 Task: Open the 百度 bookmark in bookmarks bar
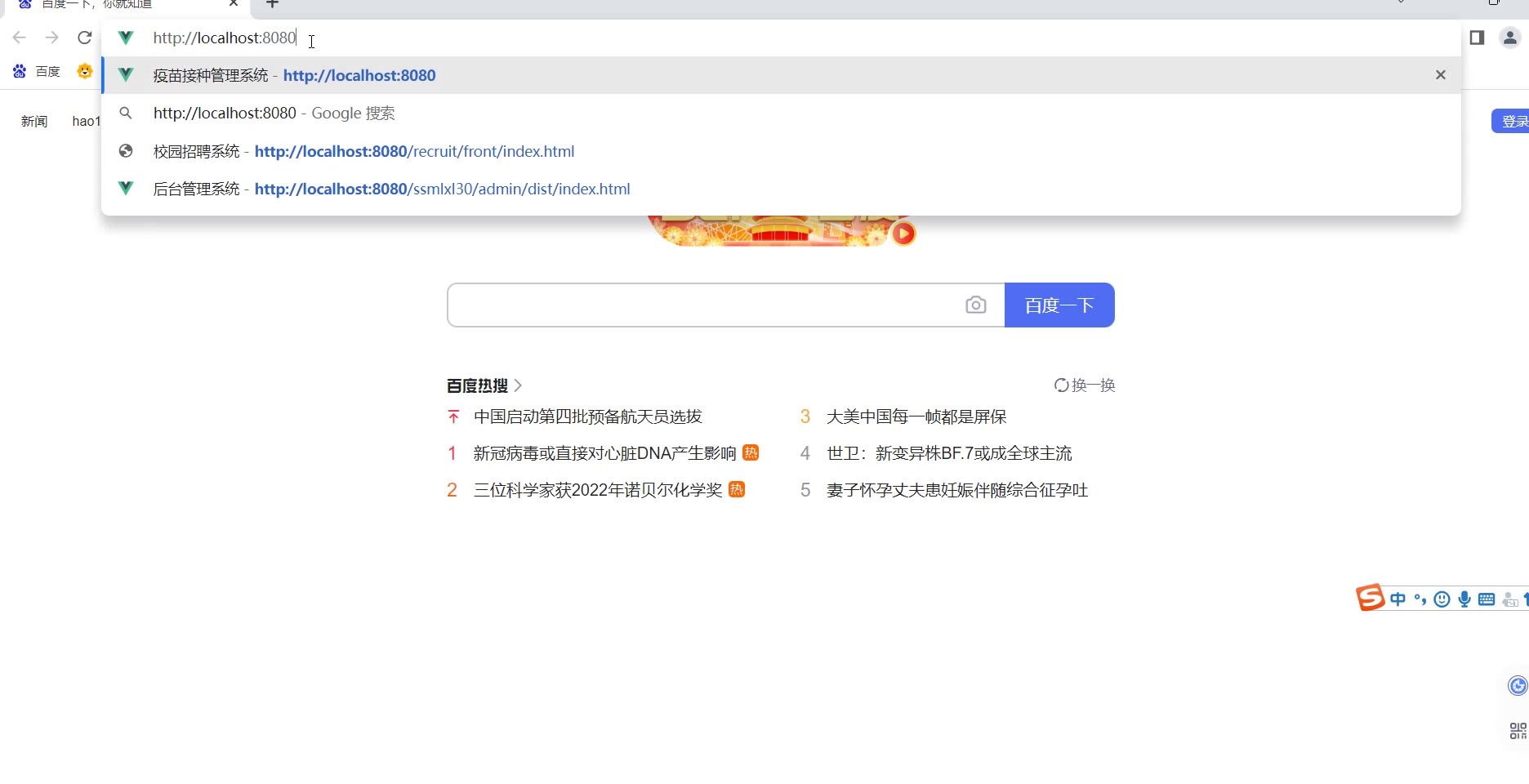[x=37, y=72]
